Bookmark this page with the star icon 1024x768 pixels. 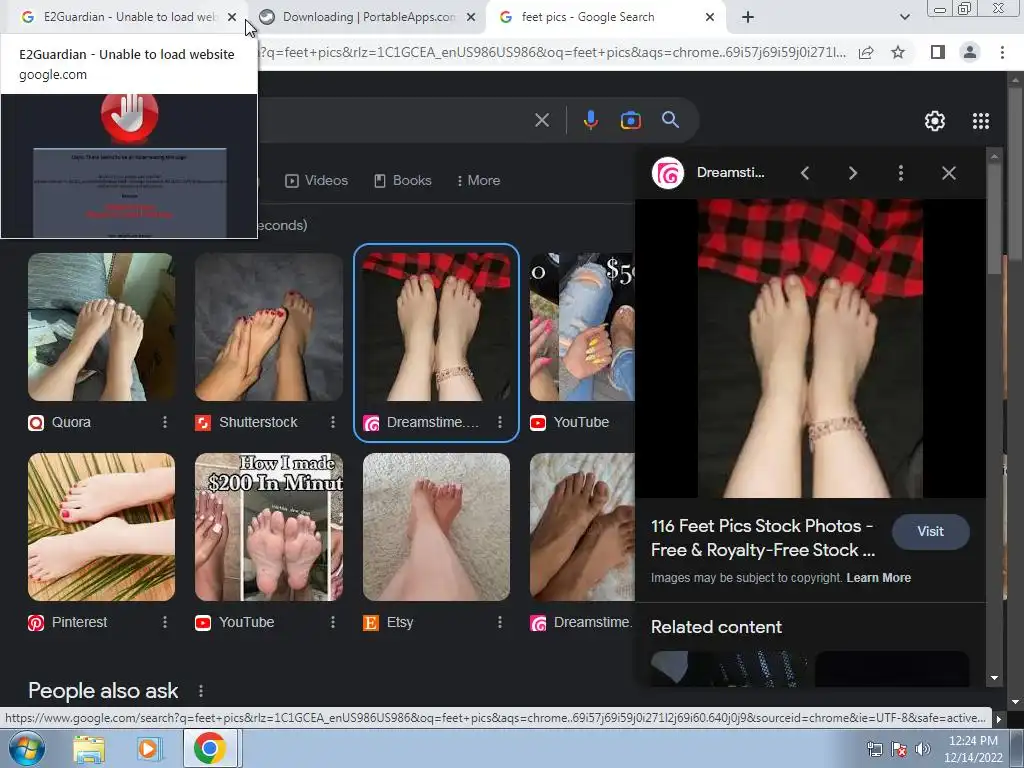(899, 52)
